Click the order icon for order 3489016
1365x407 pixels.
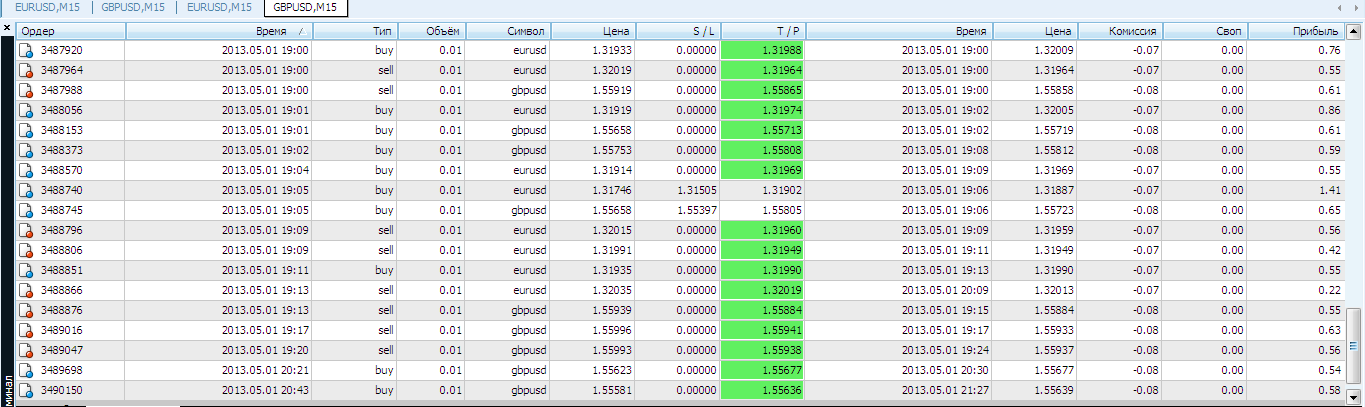[x=28, y=330]
